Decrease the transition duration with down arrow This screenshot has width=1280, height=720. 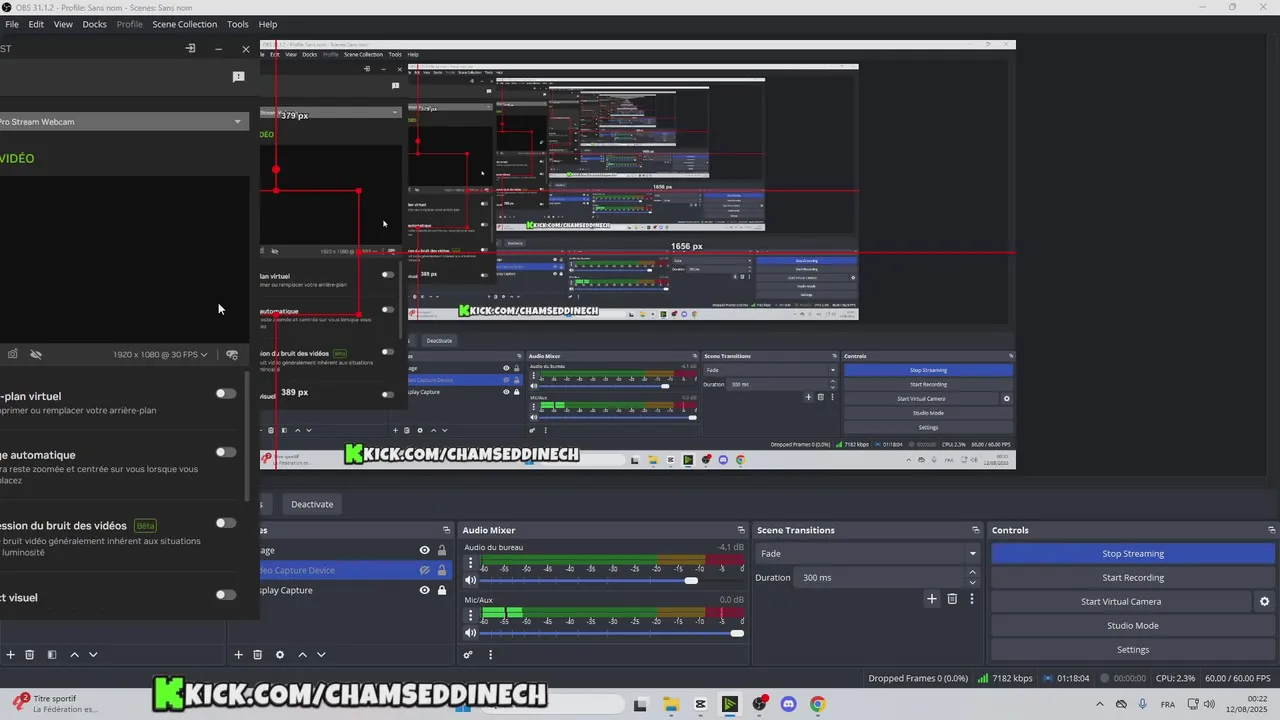tap(972, 582)
